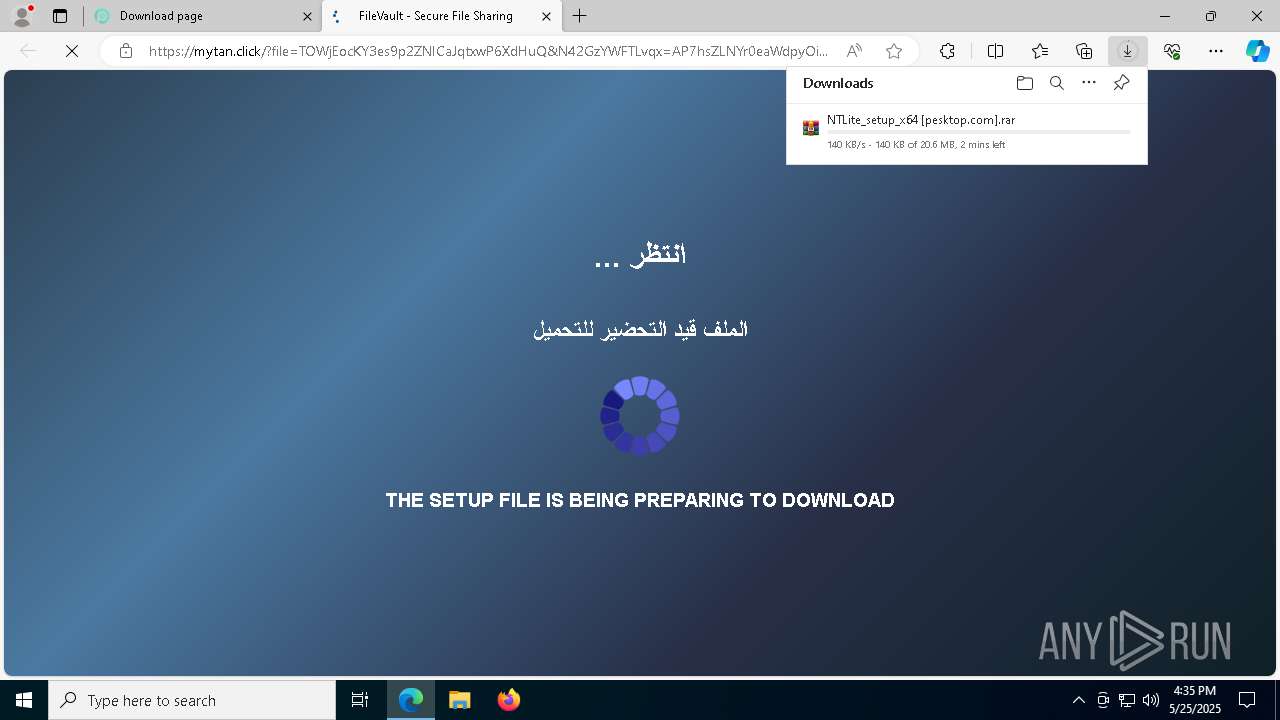Click the download progress bar
Screen dimensions: 1280x720
pyautogui.click(x=978, y=132)
